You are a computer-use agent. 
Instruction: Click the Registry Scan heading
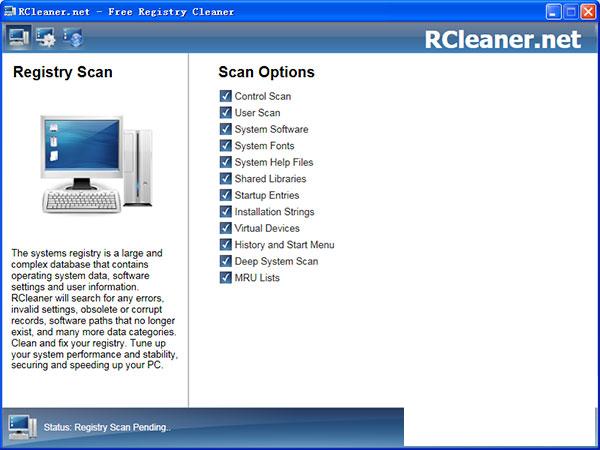(x=63, y=72)
